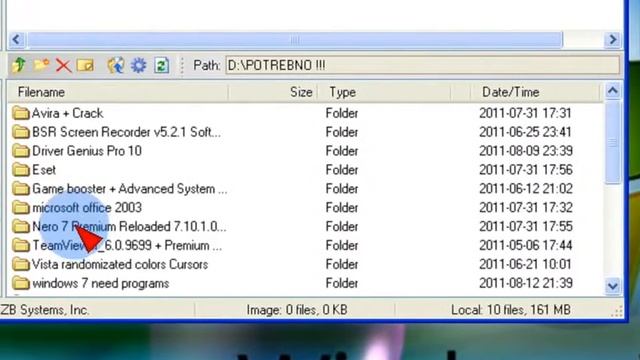Go up one folder level icon
640x360 pixels.
[x=19, y=65]
